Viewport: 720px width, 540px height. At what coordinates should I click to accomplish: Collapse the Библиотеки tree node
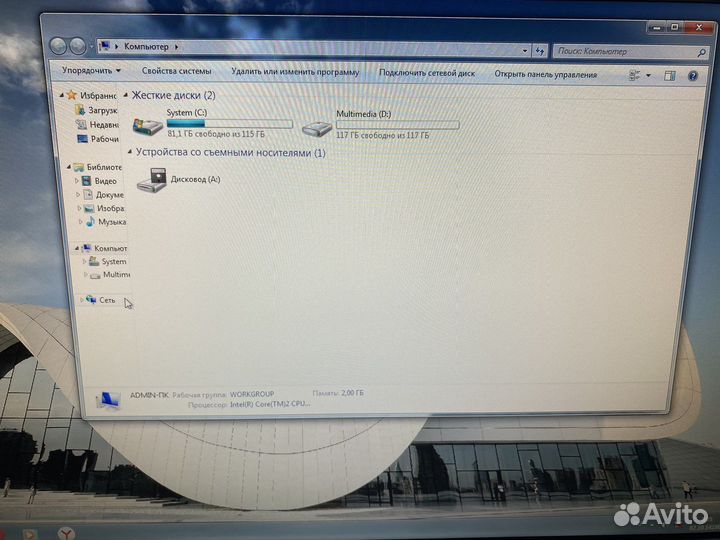pos(69,167)
